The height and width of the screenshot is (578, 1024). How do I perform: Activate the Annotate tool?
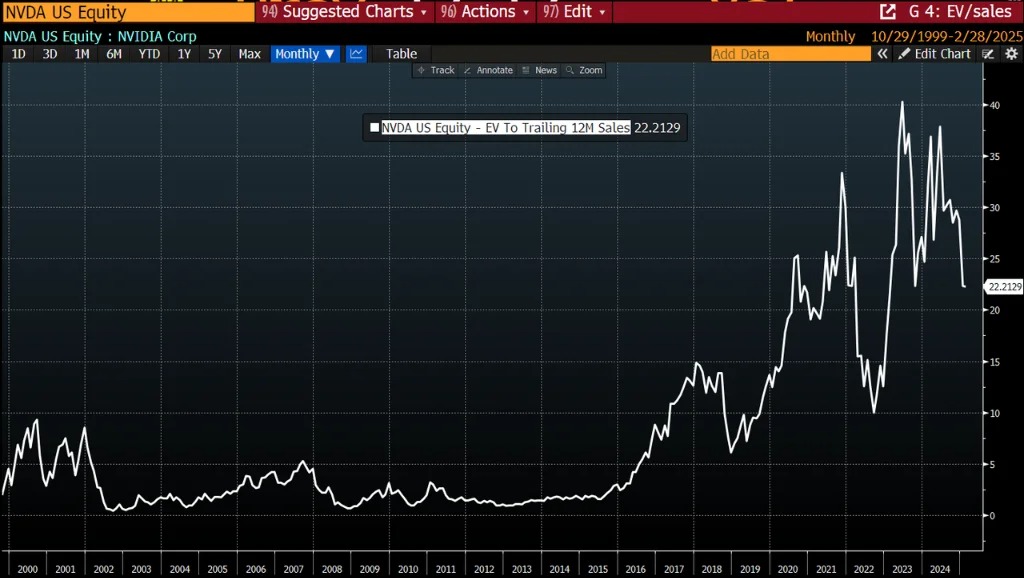tap(488, 70)
